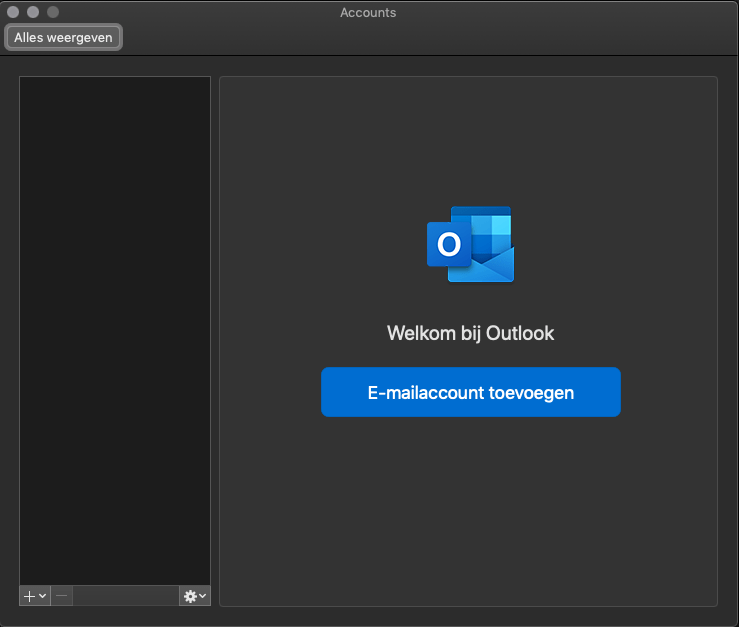Viewport: 739px width, 627px height.
Task: Open the plus add-account dropdown
Action: 35,596
